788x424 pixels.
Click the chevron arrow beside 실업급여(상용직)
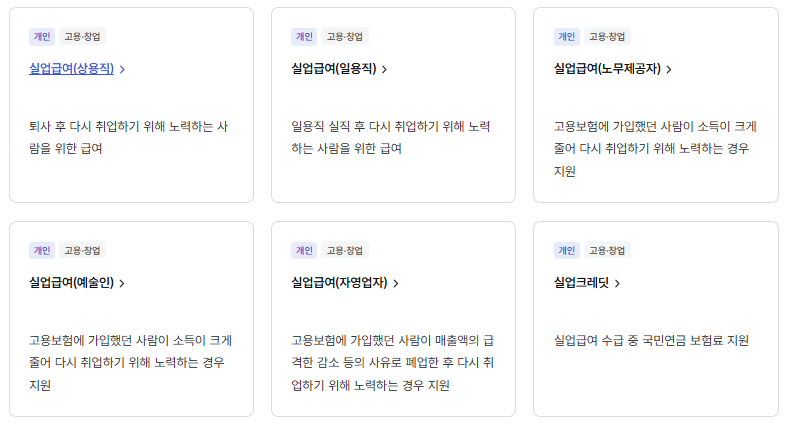(122, 70)
